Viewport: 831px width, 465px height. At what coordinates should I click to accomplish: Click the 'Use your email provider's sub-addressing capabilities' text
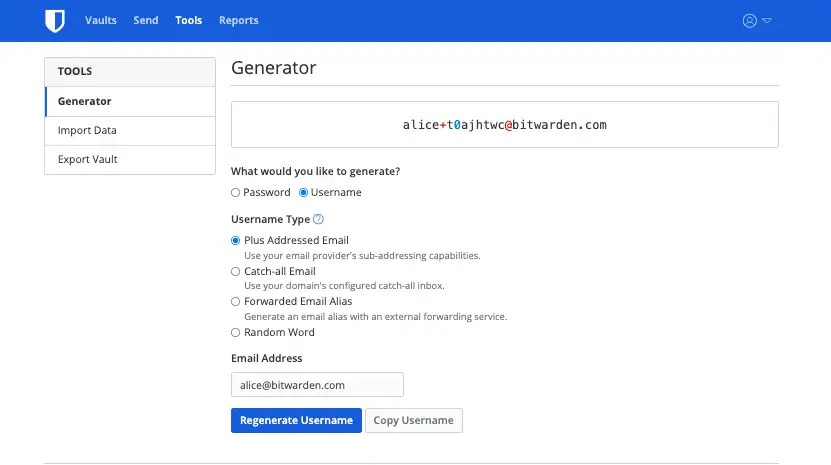point(362,256)
